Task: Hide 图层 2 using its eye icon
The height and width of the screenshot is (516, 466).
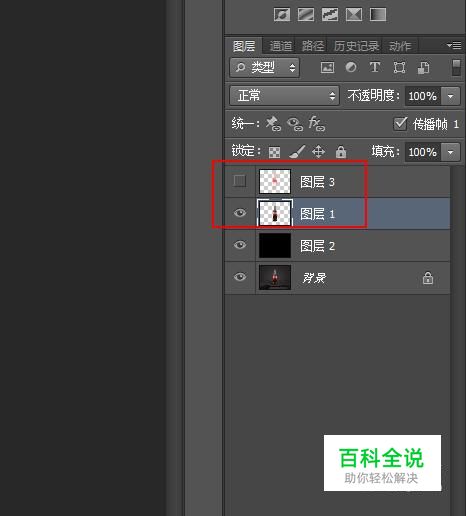Action: [240, 245]
